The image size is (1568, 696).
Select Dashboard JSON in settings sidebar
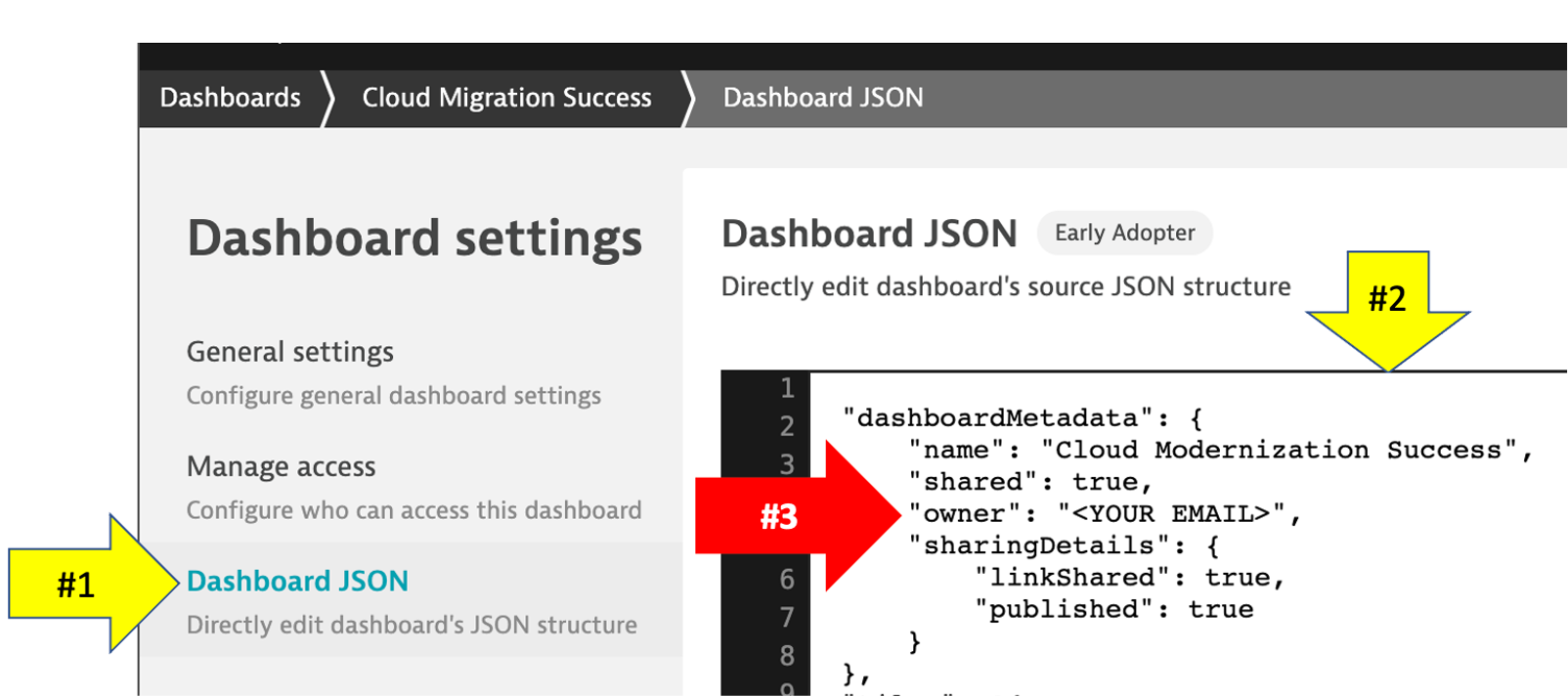297,582
